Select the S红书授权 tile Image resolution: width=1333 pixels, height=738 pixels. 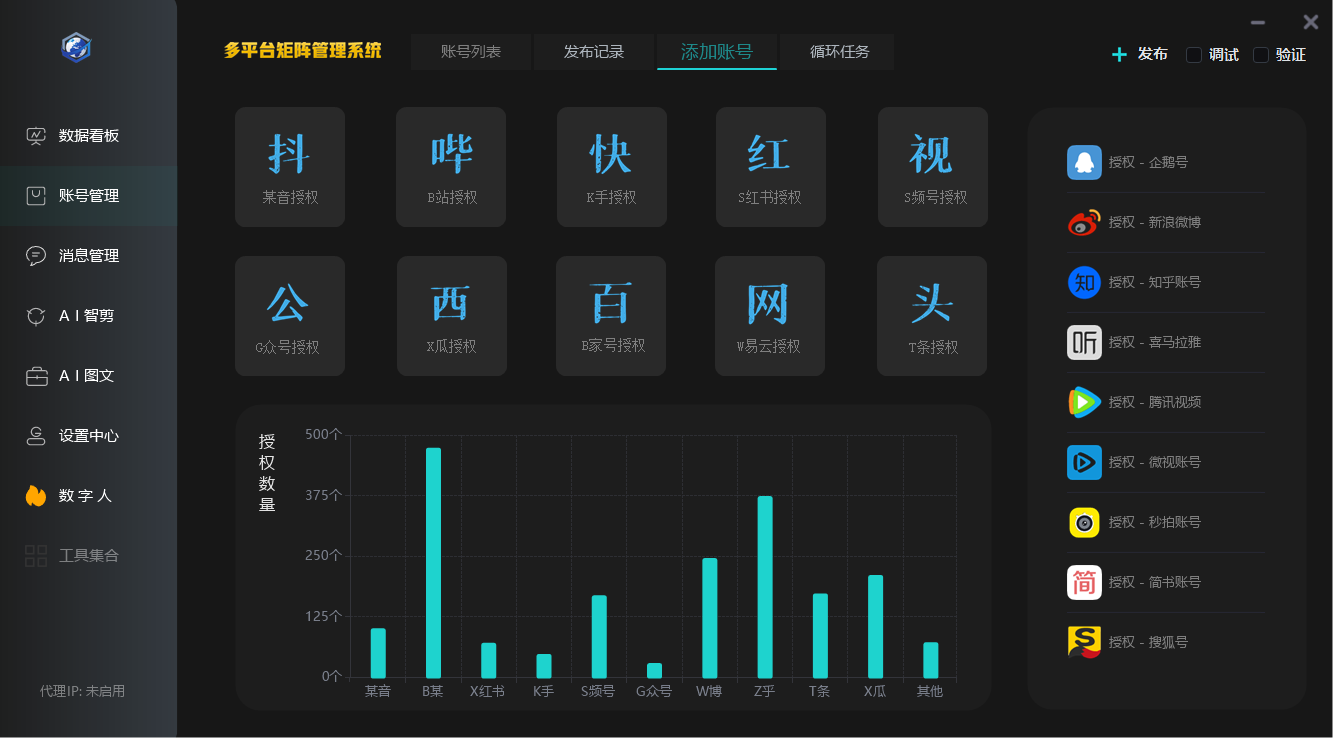pos(770,167)
